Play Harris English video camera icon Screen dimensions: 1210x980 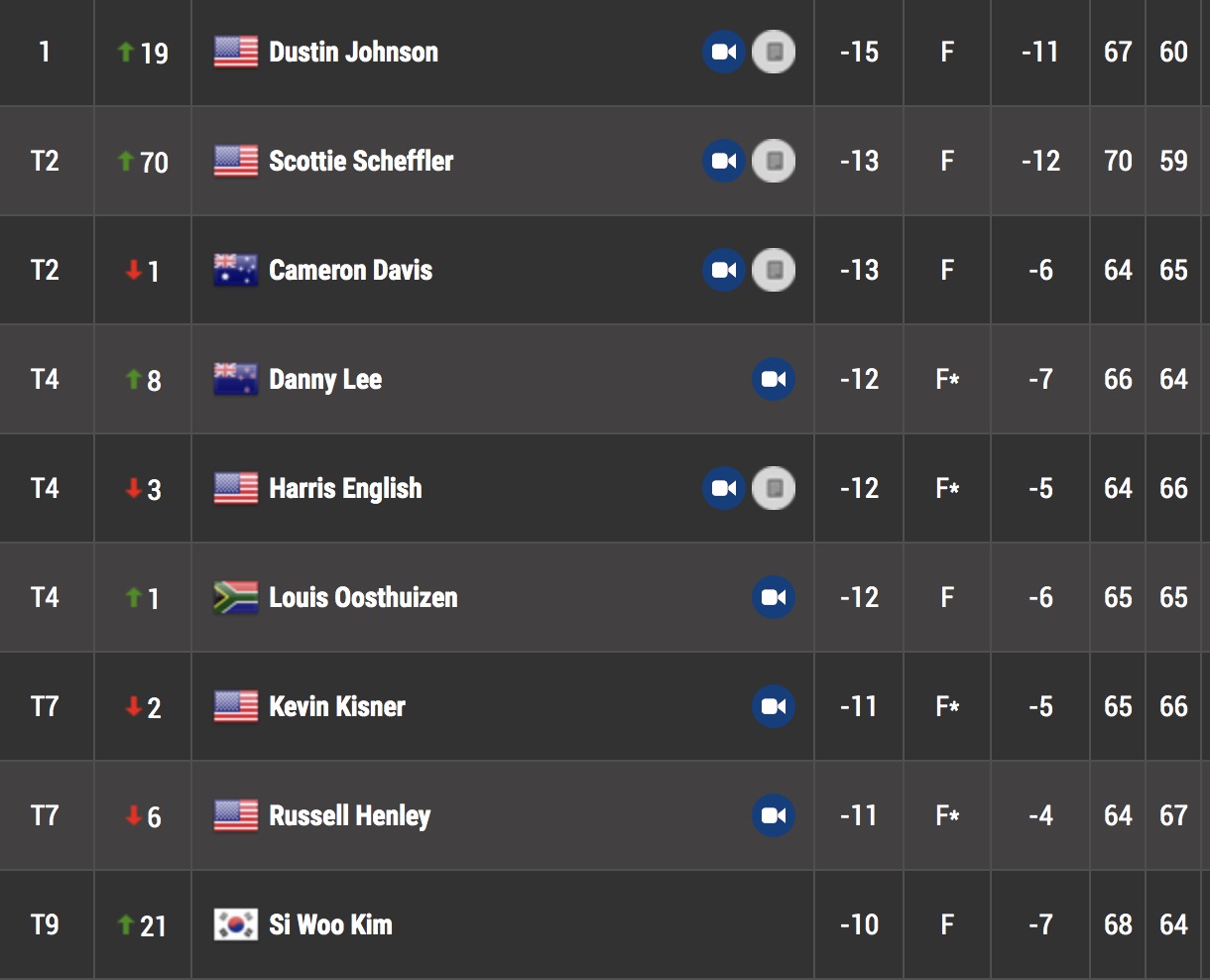(724, 488)
